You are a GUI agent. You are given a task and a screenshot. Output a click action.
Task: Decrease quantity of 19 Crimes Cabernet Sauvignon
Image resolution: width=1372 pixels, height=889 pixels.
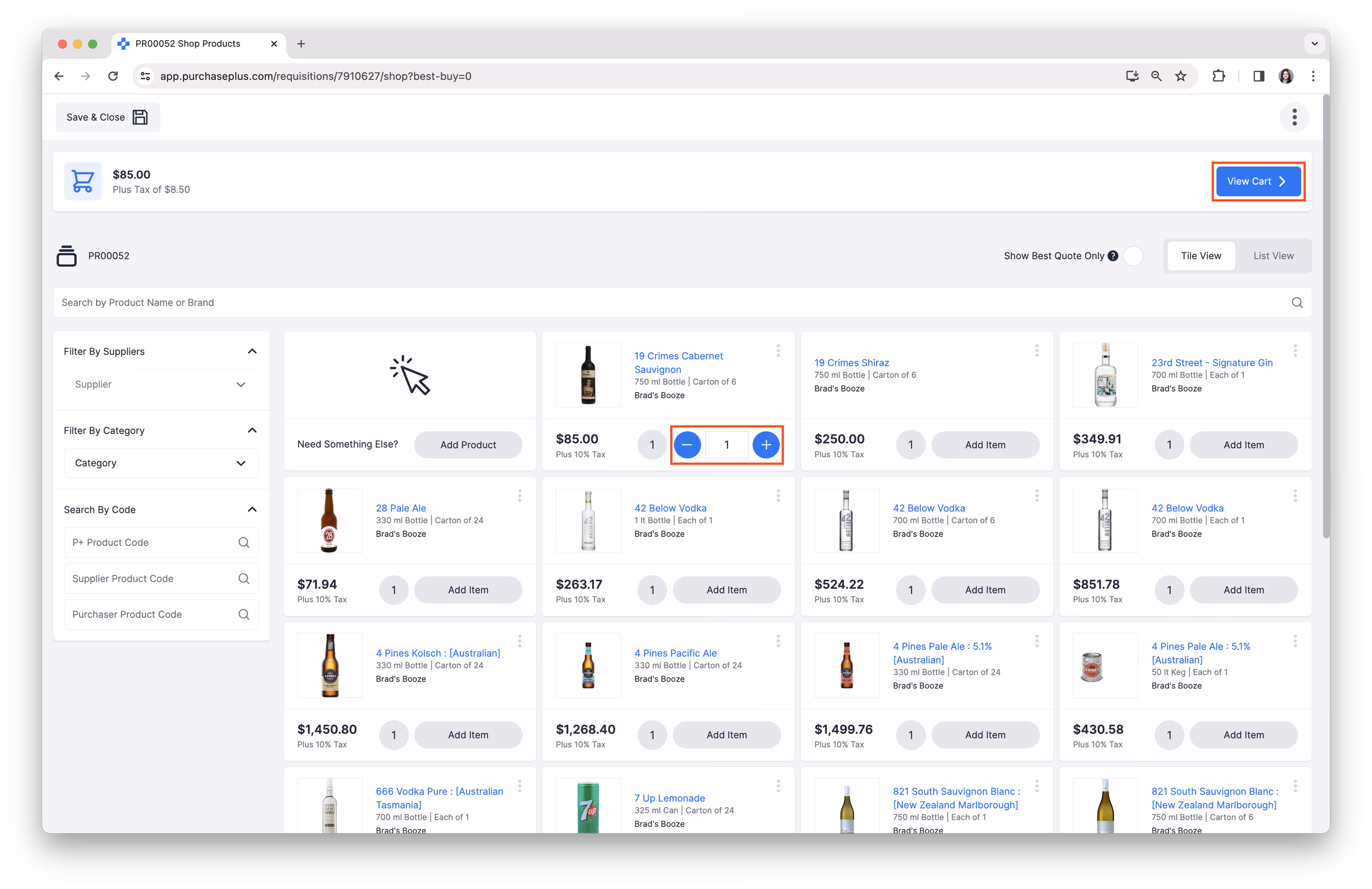pos(687,445)
